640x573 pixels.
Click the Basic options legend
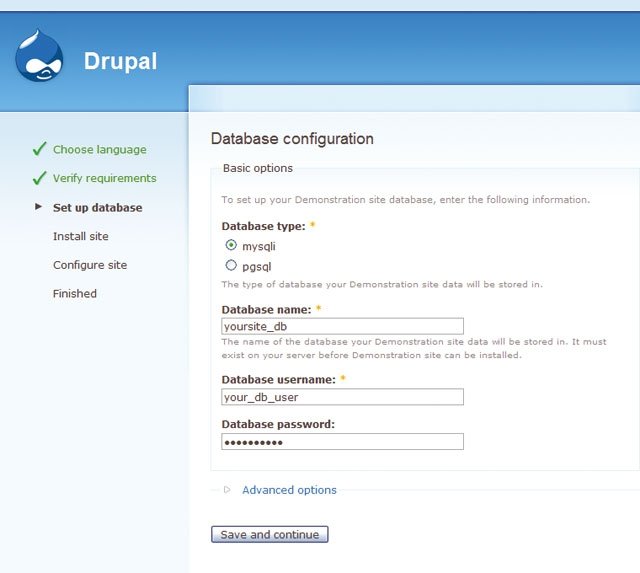(258, 168)
